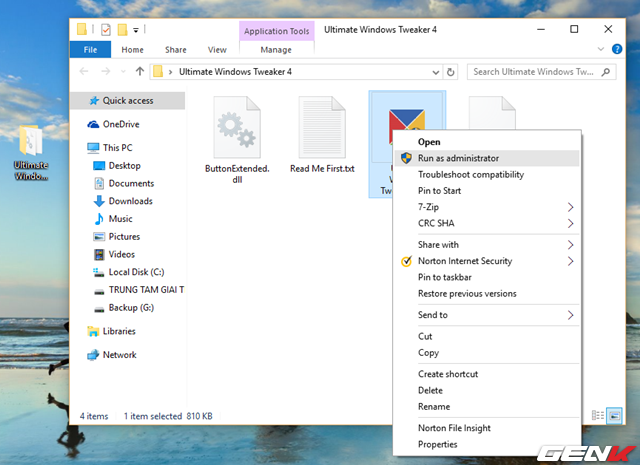The width and height of the screenshot is (640, 465).
Task: Select Local Disk (C:) drive
Action: (x=136, y=272)
